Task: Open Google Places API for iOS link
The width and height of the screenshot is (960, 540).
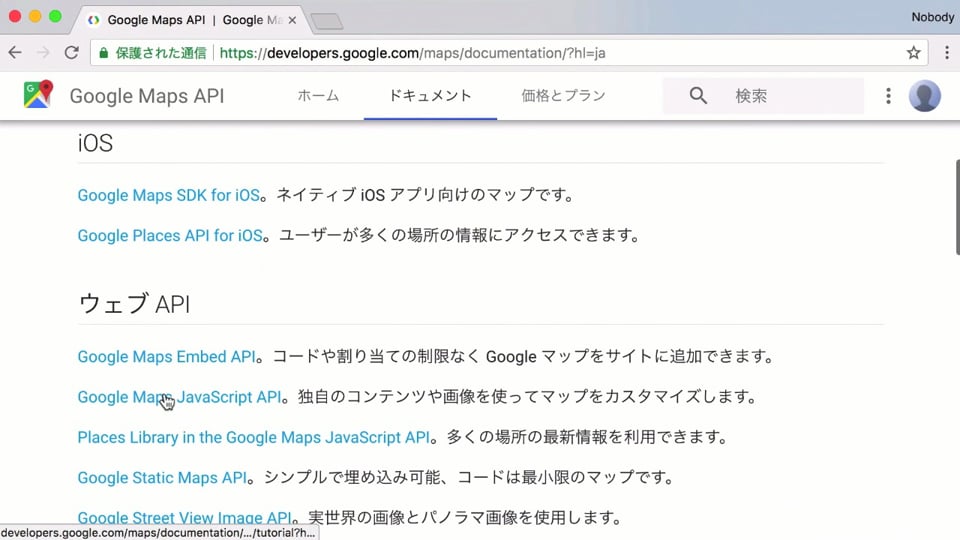Action: [170, 236]
